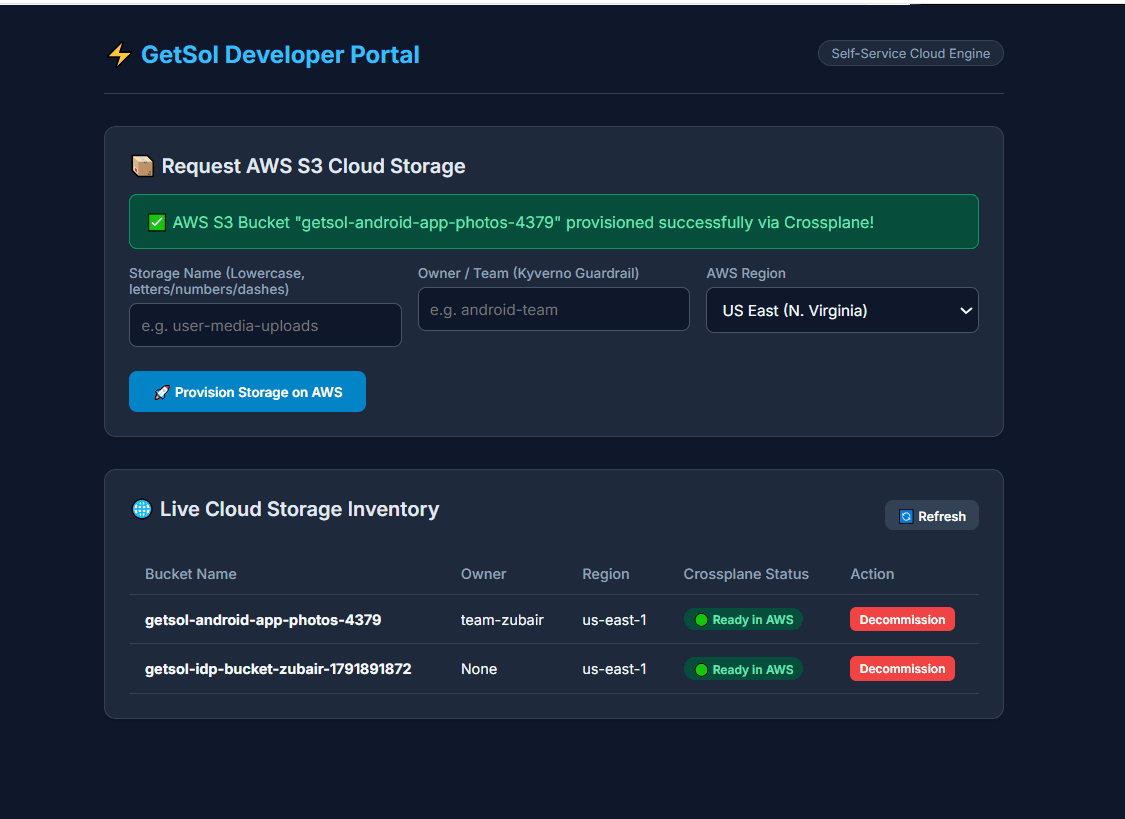
Task: Click the globe icon beside Live Cloud Storage Inventory
Action: coord(142,508)
